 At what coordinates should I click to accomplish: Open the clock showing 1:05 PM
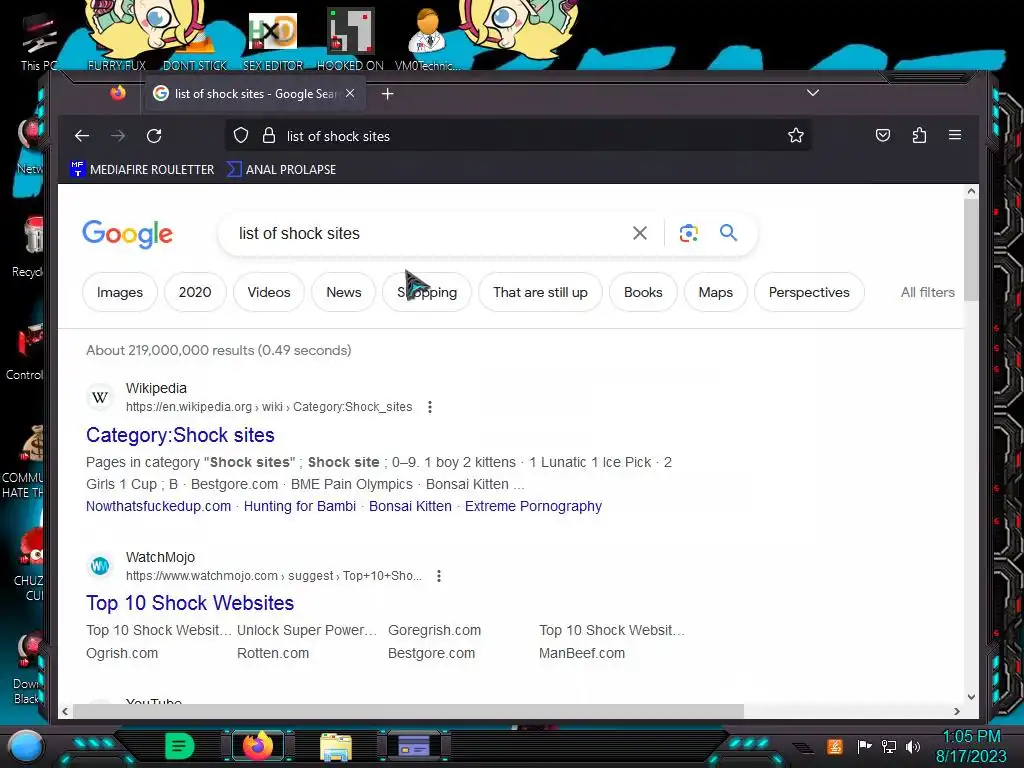(x=971, y=746)
